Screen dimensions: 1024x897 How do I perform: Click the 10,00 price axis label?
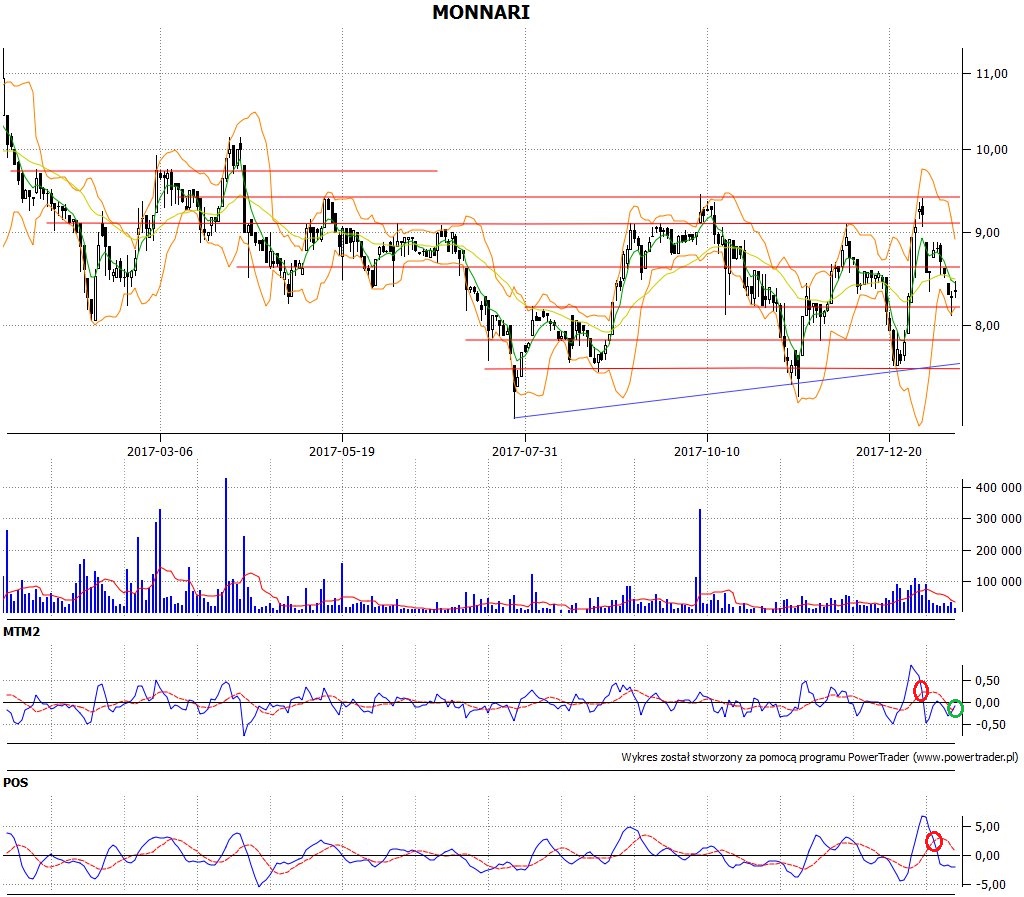pyautogui.click(x=991, y=150)
